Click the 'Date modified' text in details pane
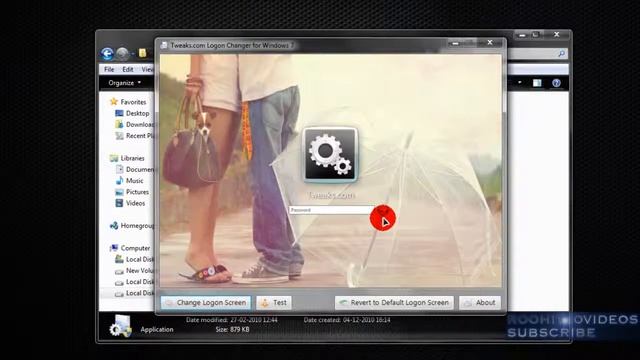 (x=232, y=320)
